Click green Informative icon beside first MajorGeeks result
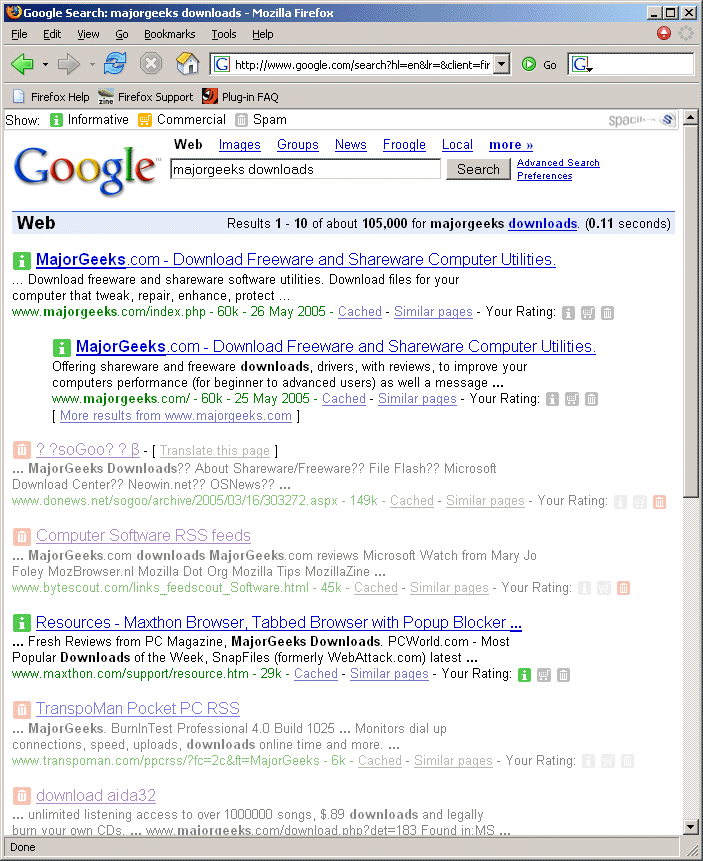Viewport: 703px width, 861px height. pyautogui.click(x=21, y=260)
